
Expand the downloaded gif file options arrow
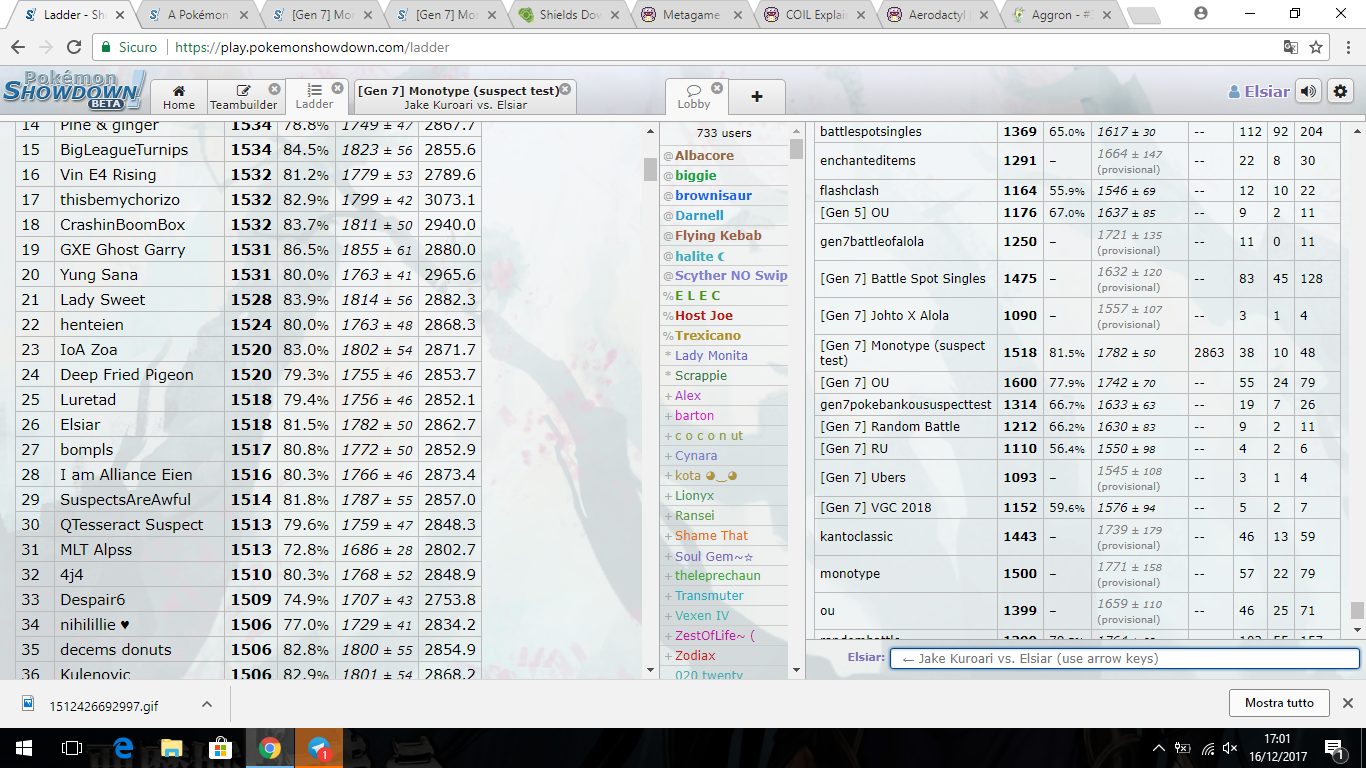[205, 703]
